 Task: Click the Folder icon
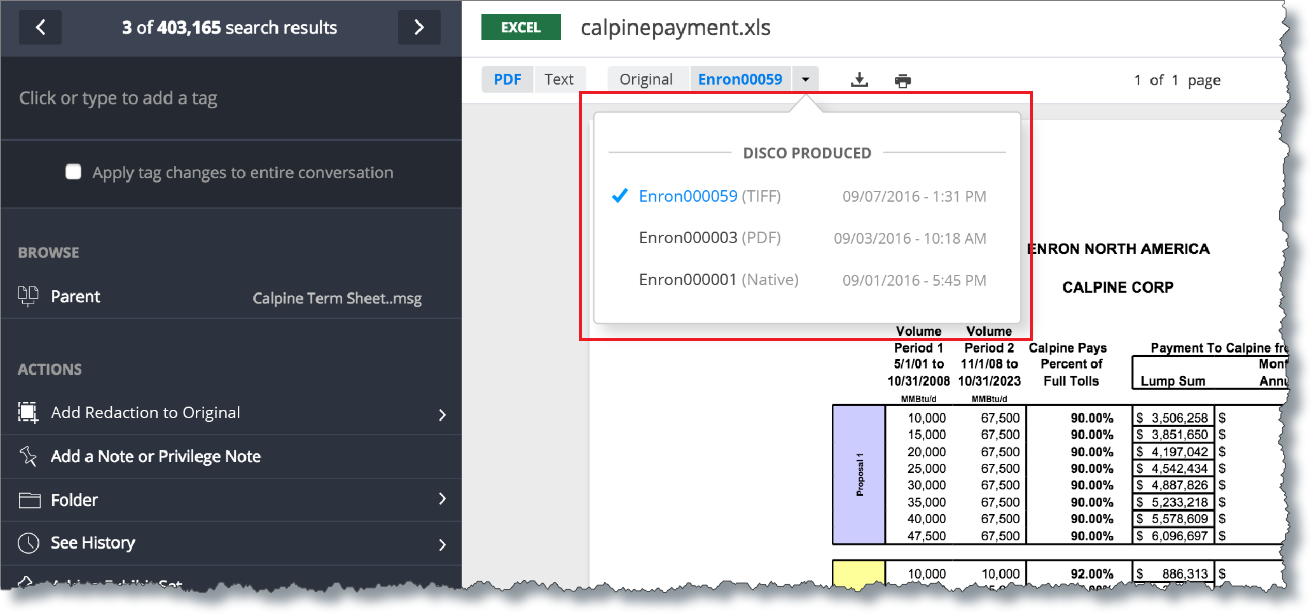click(x=28, y=500)
